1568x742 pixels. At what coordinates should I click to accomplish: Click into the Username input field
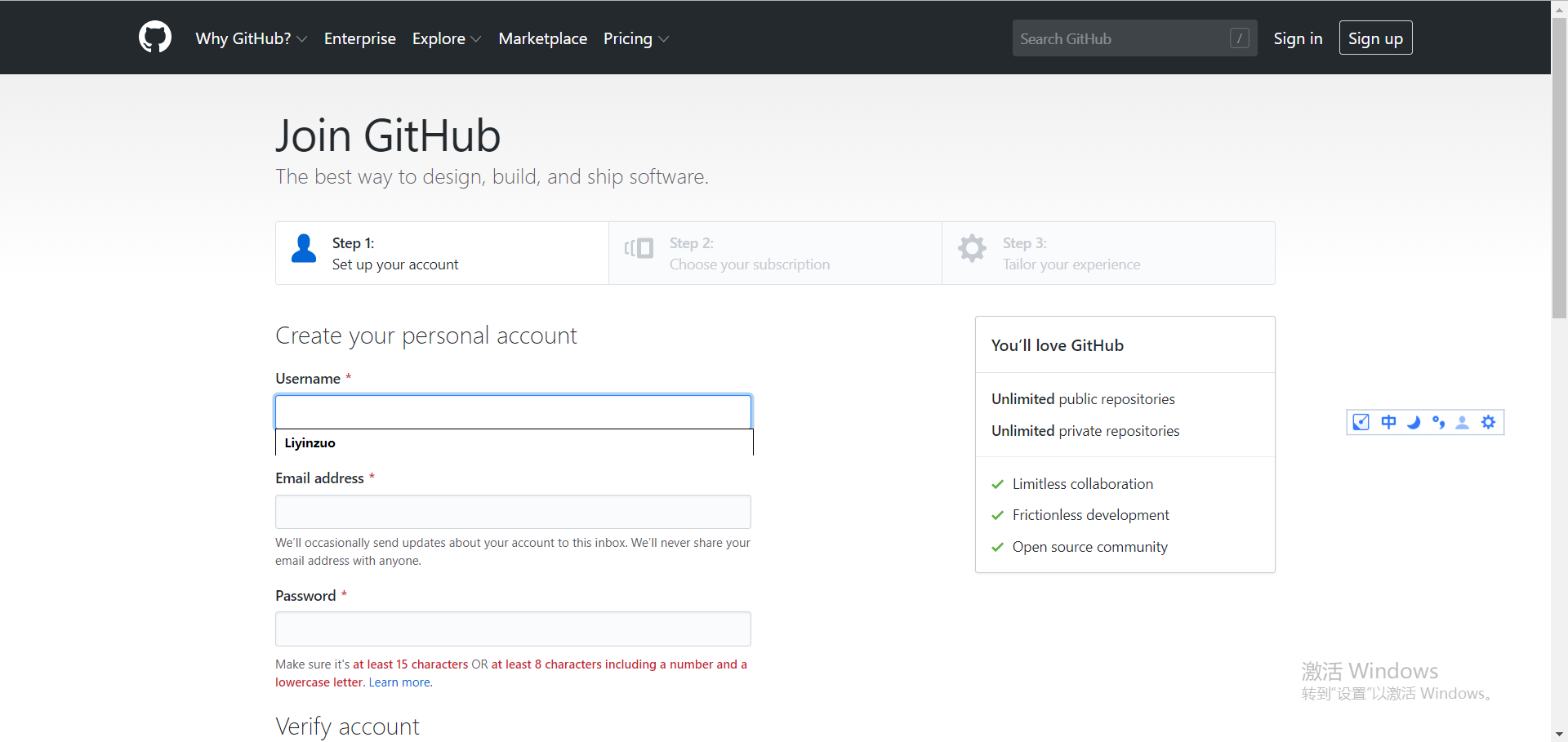(513, 411)
